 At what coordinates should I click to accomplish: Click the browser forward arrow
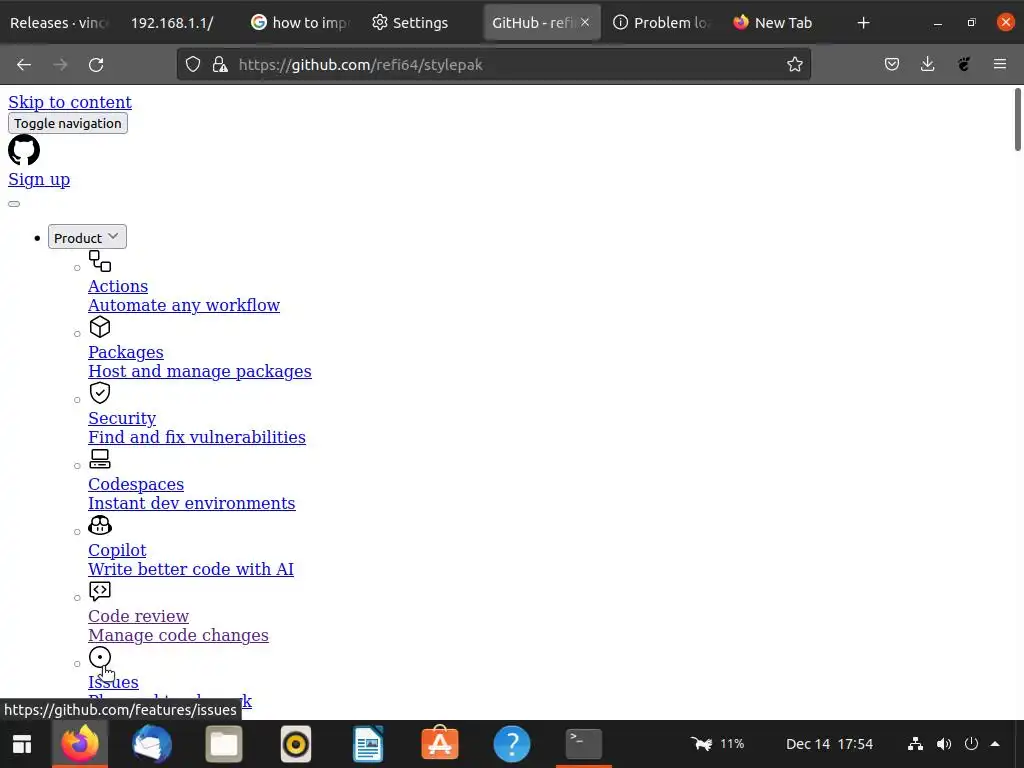point(60,65)
